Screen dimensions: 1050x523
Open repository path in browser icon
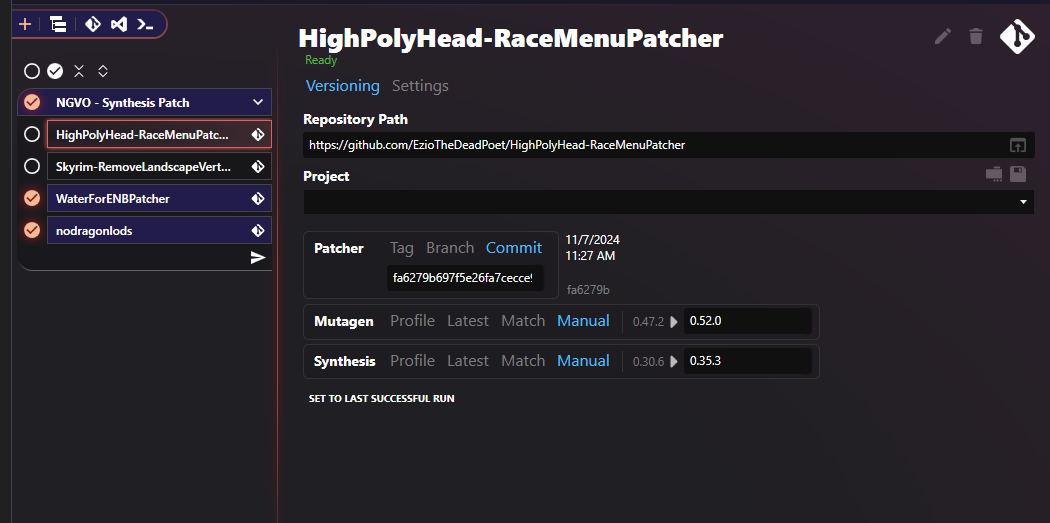pyautogui.click(x=1018, y=145)
